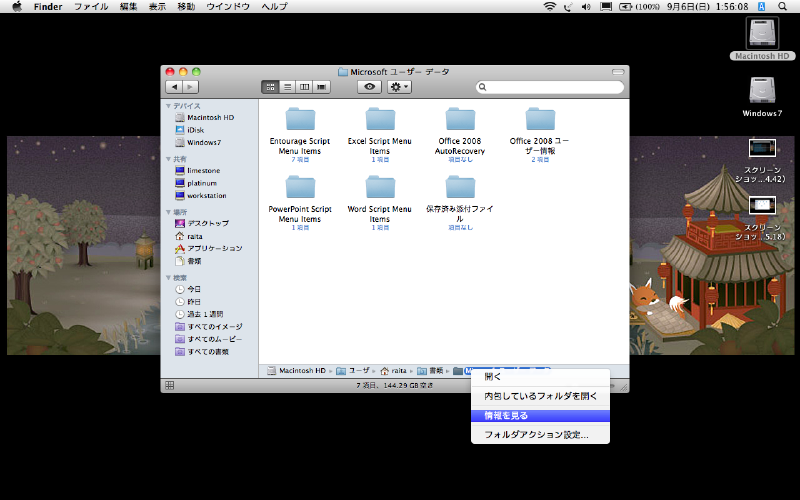Collapse the 場所 sidebar section
This screenshot has height=500, width=800.
168,212
